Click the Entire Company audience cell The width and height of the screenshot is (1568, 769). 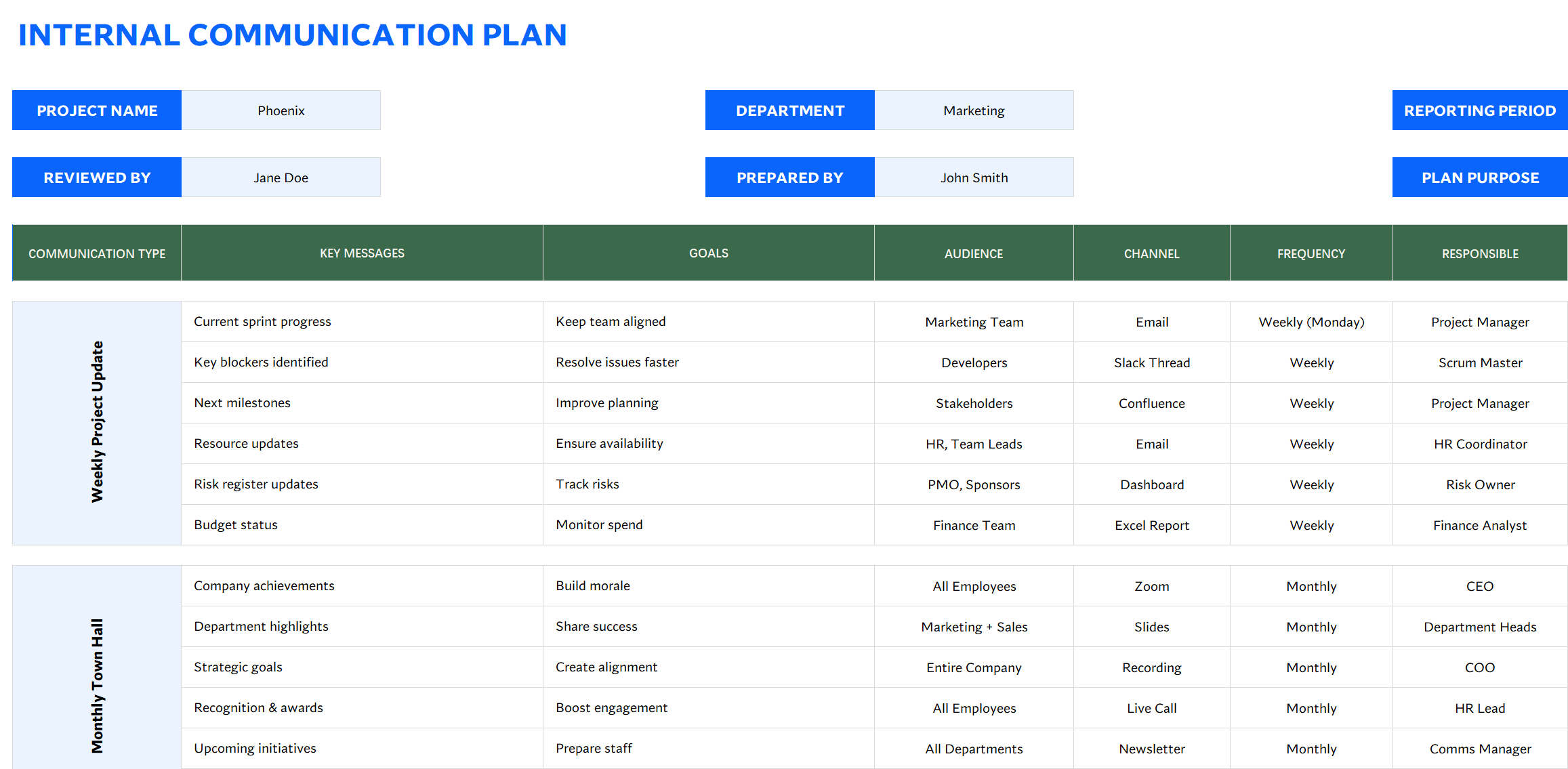[974, 667]
